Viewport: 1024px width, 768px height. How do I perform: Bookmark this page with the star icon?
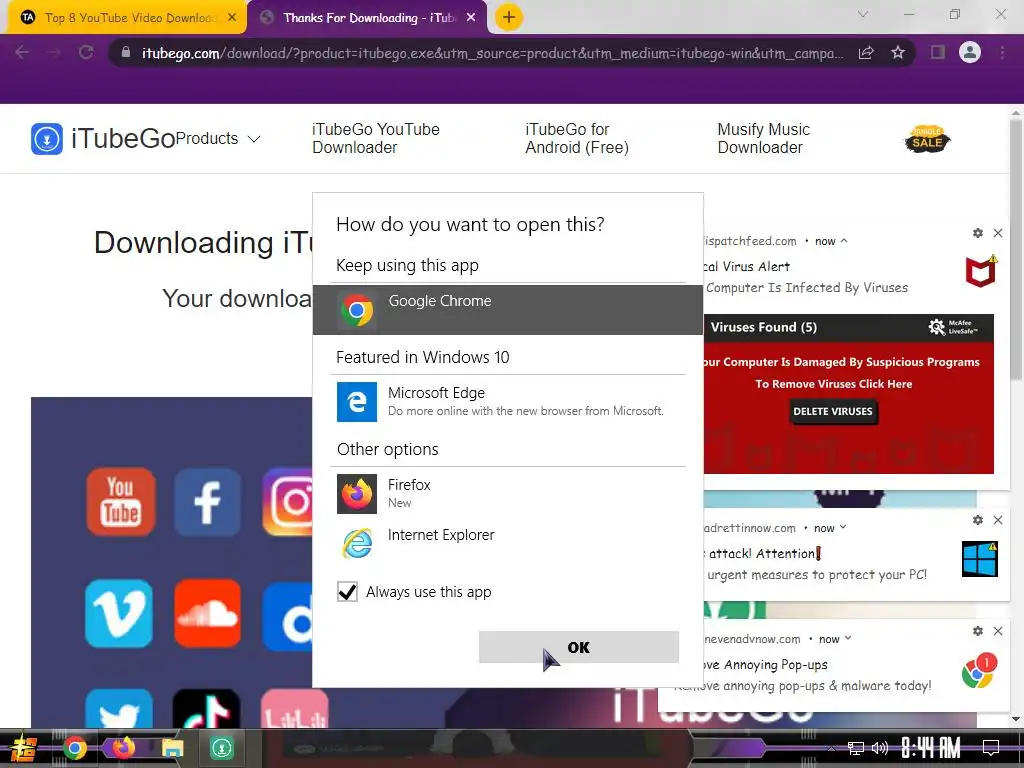point(898,52)
